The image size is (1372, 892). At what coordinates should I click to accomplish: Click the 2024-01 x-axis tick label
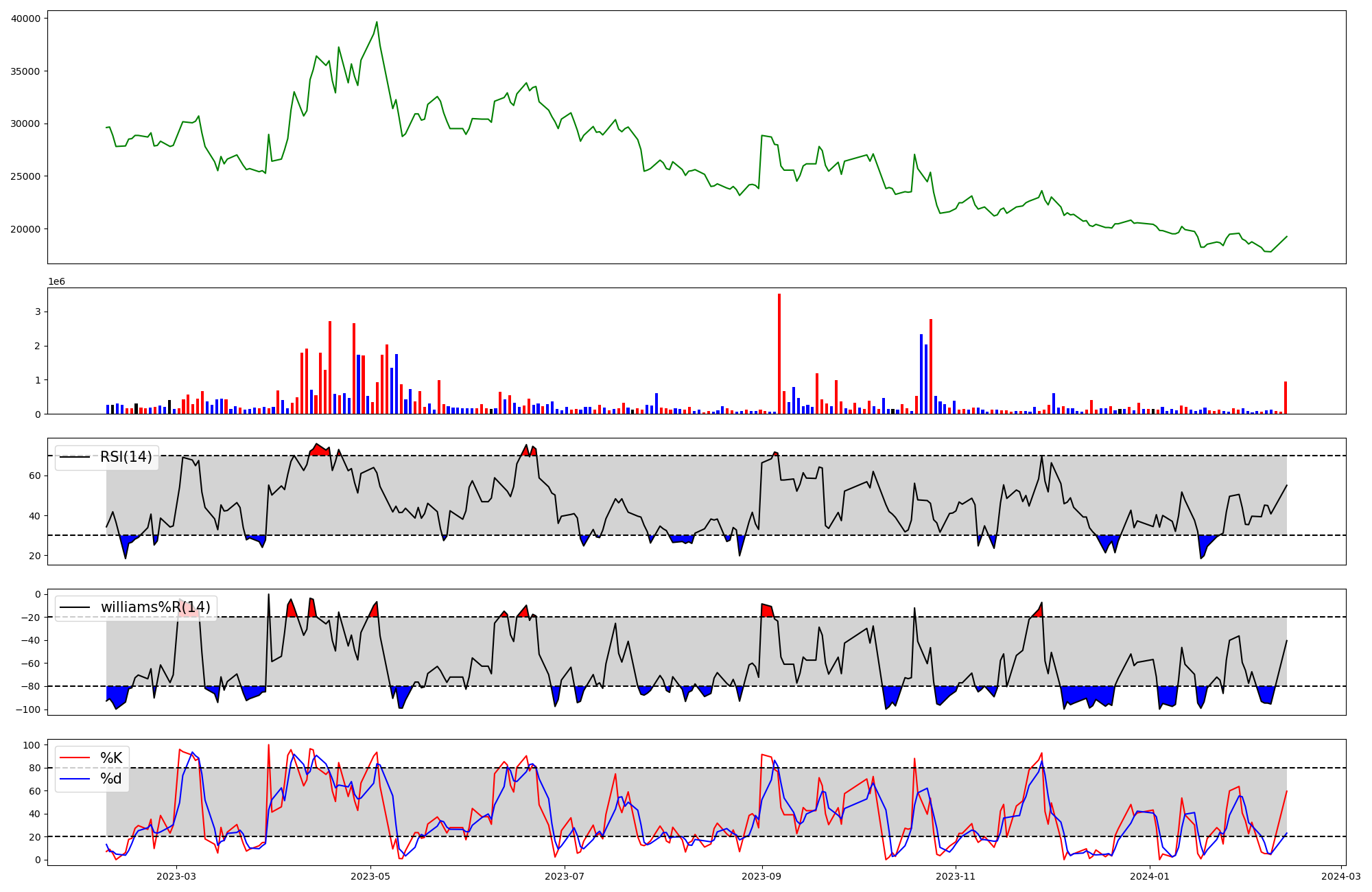coord(1149,876)
